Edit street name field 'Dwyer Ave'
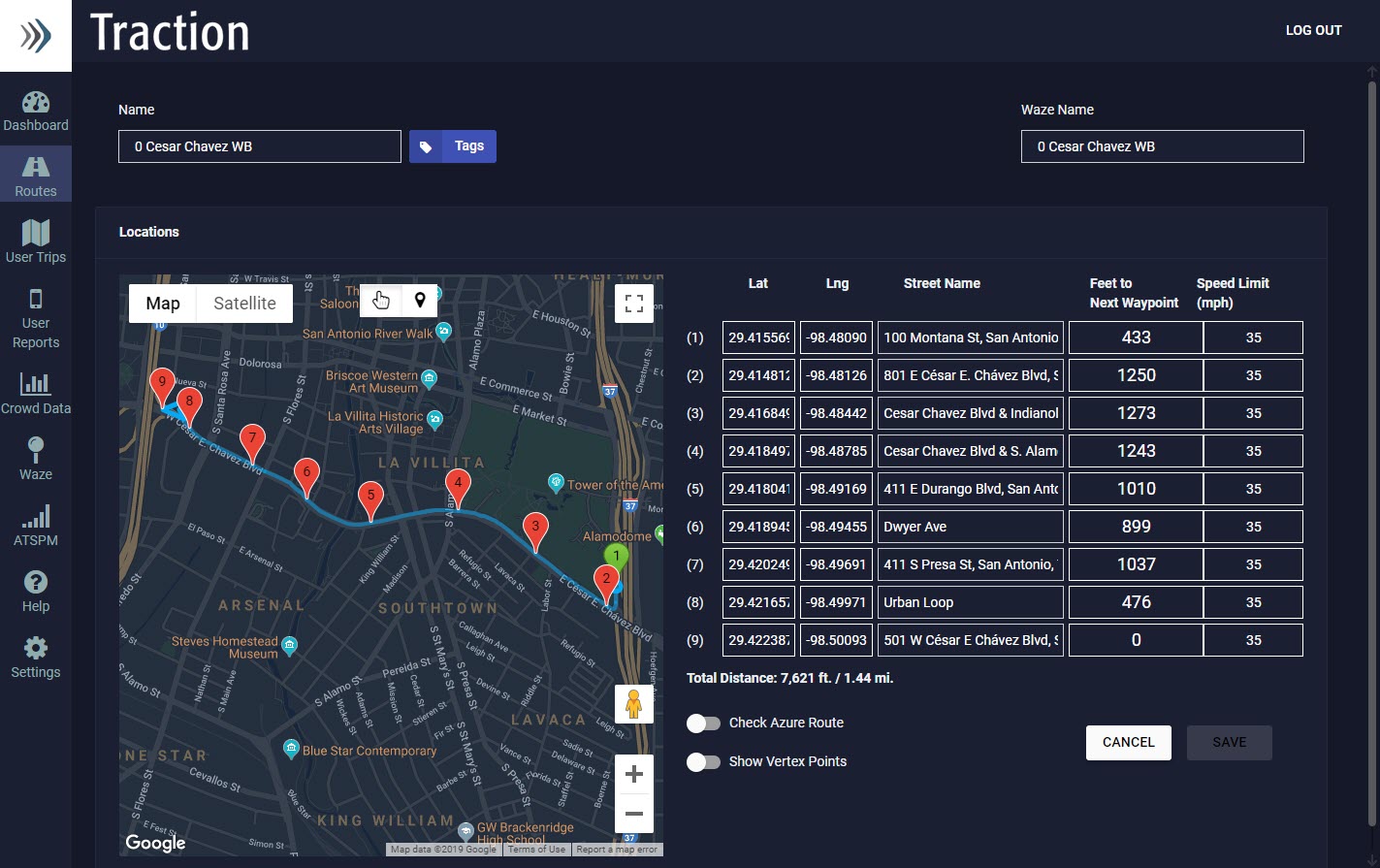Image resolution: width=1380 pixels, height=868 pixels. (x=971, y=527)
